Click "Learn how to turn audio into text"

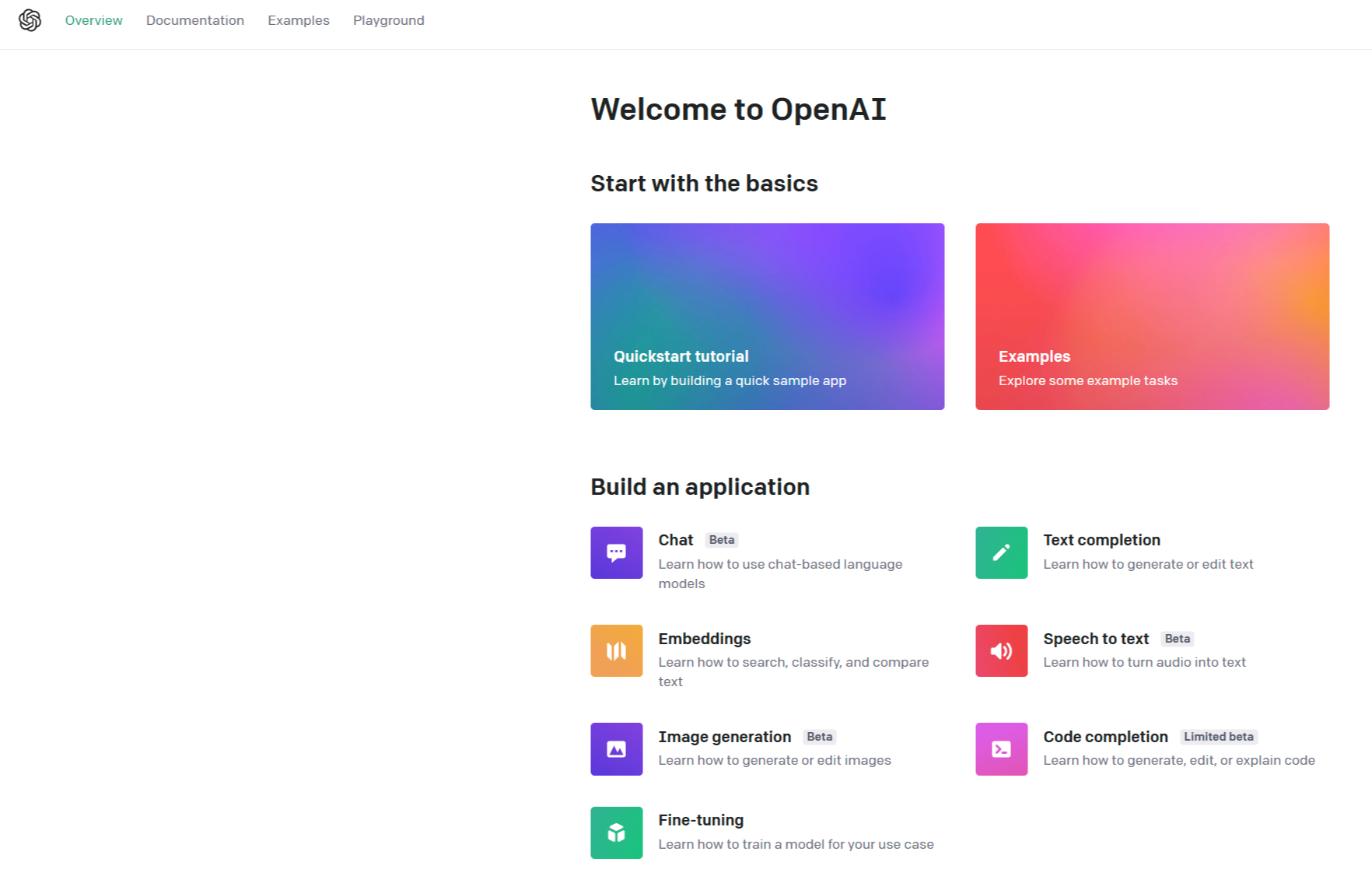tap(1144, 662)
